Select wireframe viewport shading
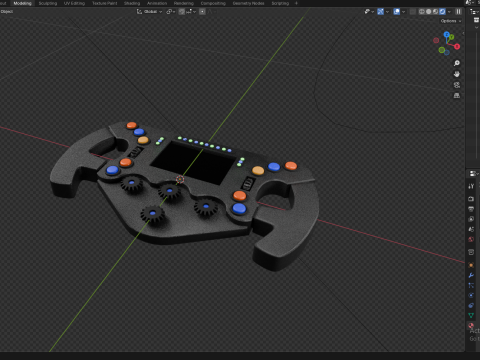 tap(422, 12)
